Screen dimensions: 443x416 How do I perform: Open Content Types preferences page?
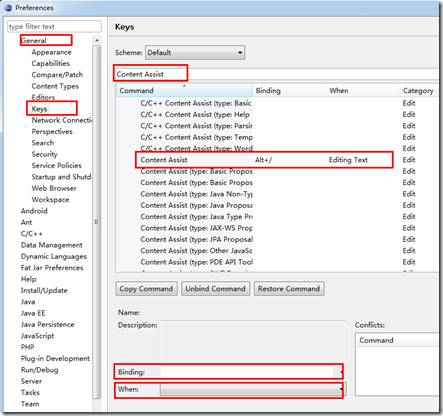[x=55, y=86]
